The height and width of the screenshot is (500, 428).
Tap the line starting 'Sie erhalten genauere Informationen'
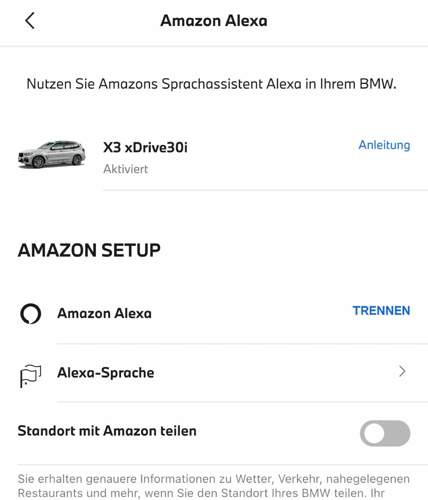tap(214, 479)
